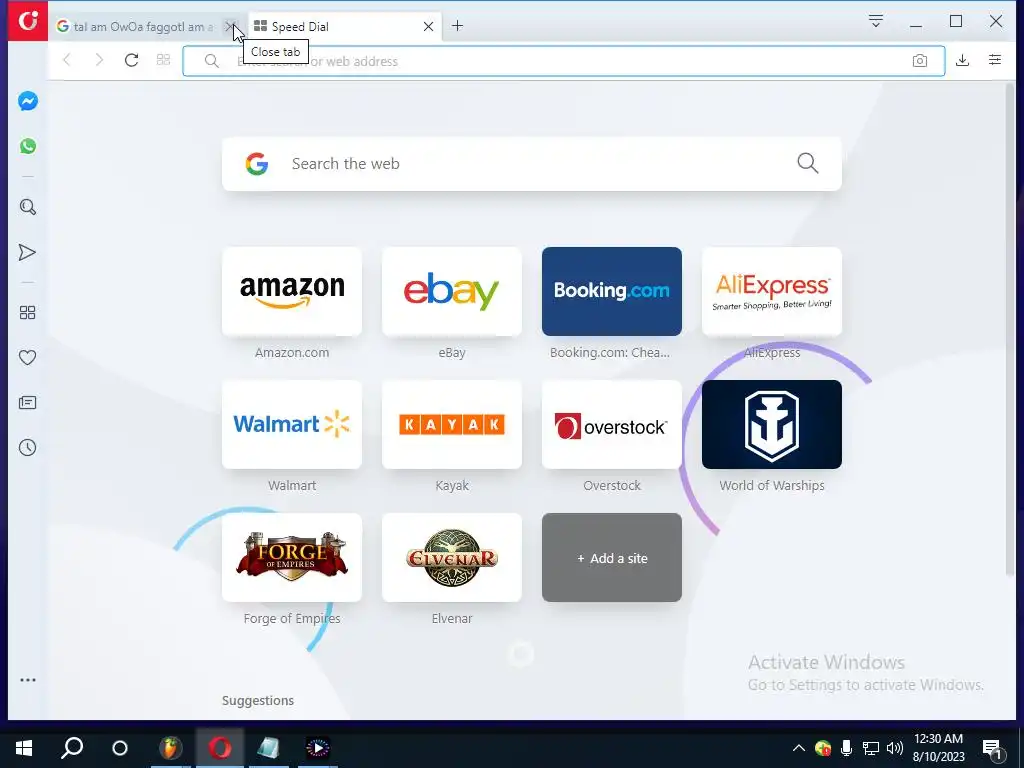
Task: Open the notification center icon
Action: [x=992, y=750]
